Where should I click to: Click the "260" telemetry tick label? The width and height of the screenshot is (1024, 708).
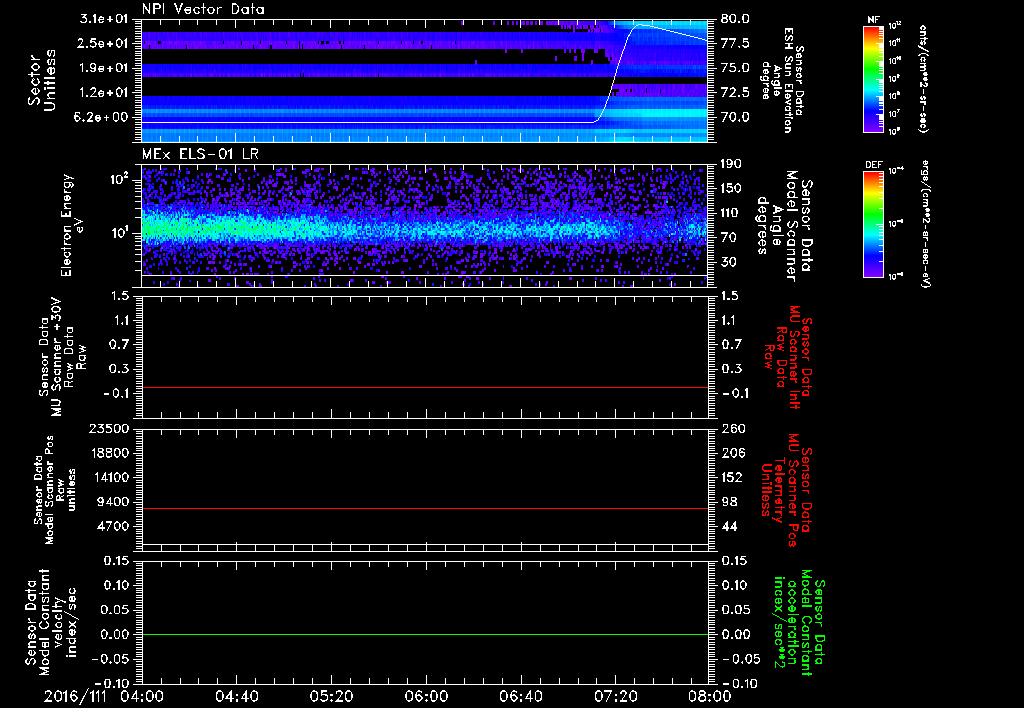(x=731, y=428)
